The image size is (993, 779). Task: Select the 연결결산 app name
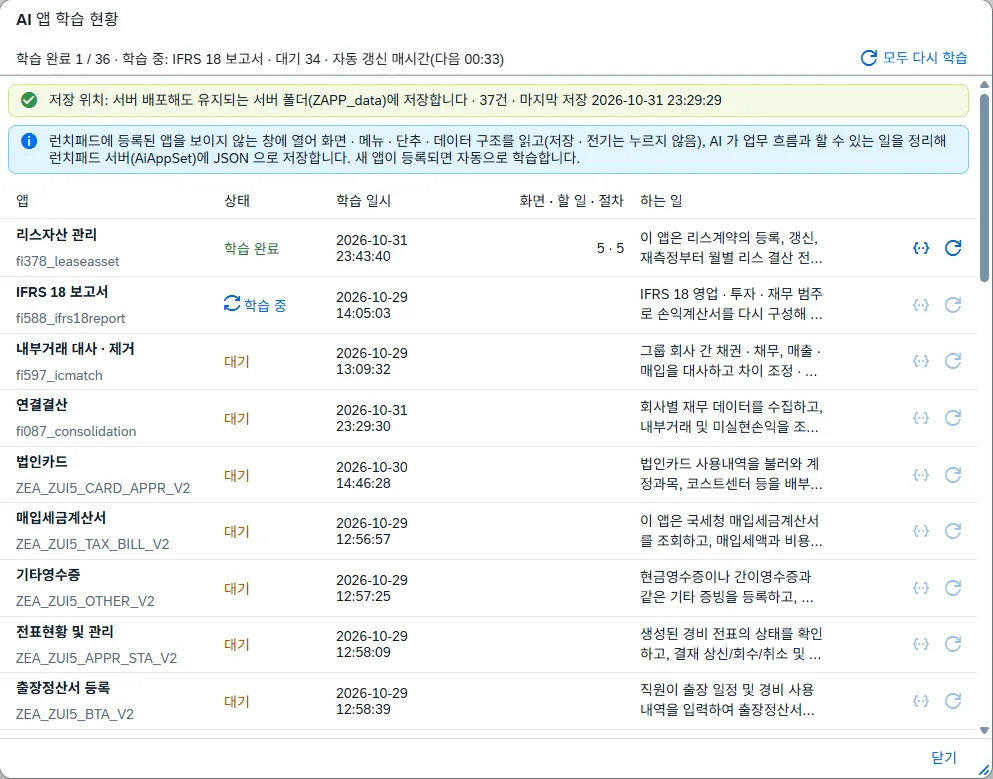click(42, 405)
